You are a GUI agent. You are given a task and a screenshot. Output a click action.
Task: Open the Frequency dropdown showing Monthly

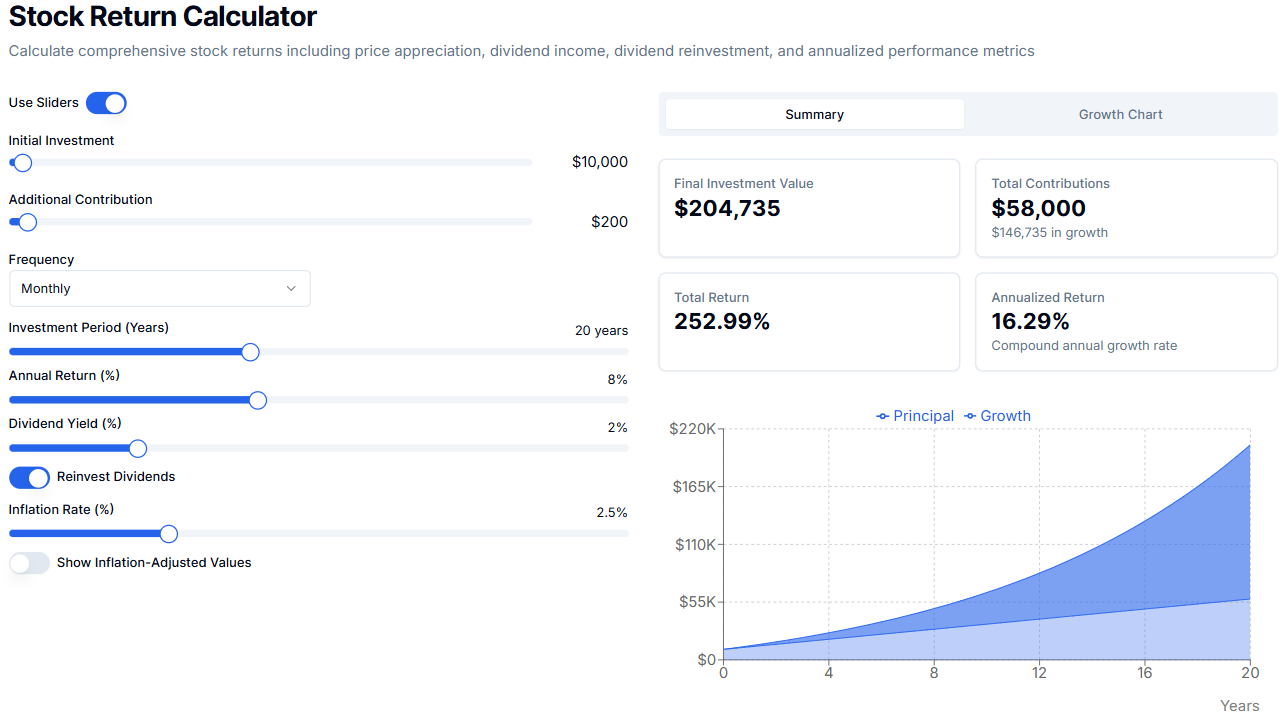[160, 288]
